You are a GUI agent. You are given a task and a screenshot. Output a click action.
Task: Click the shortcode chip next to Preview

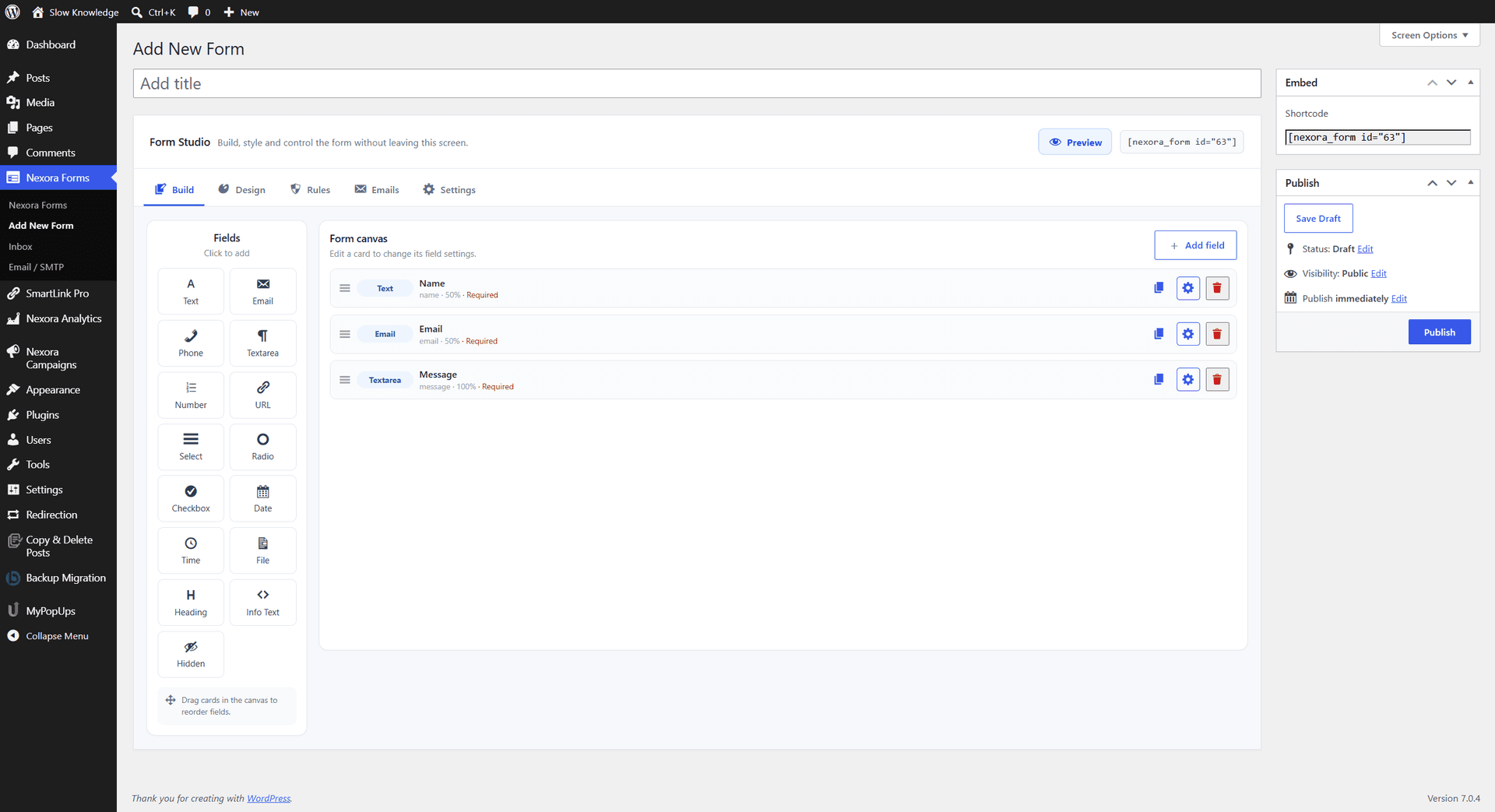coord(1181,142)
